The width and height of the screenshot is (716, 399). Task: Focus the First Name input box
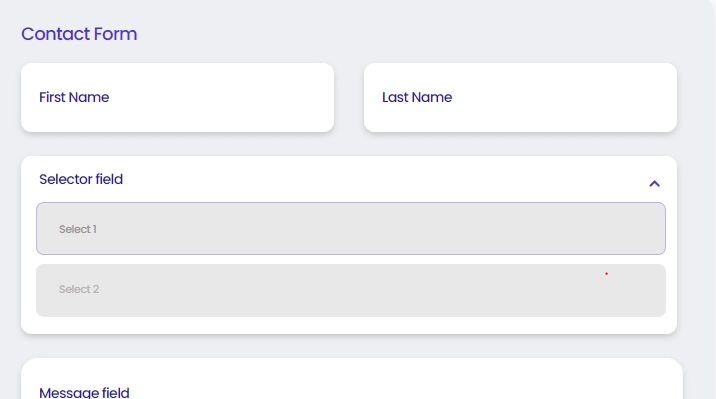(x=177, y=98)
